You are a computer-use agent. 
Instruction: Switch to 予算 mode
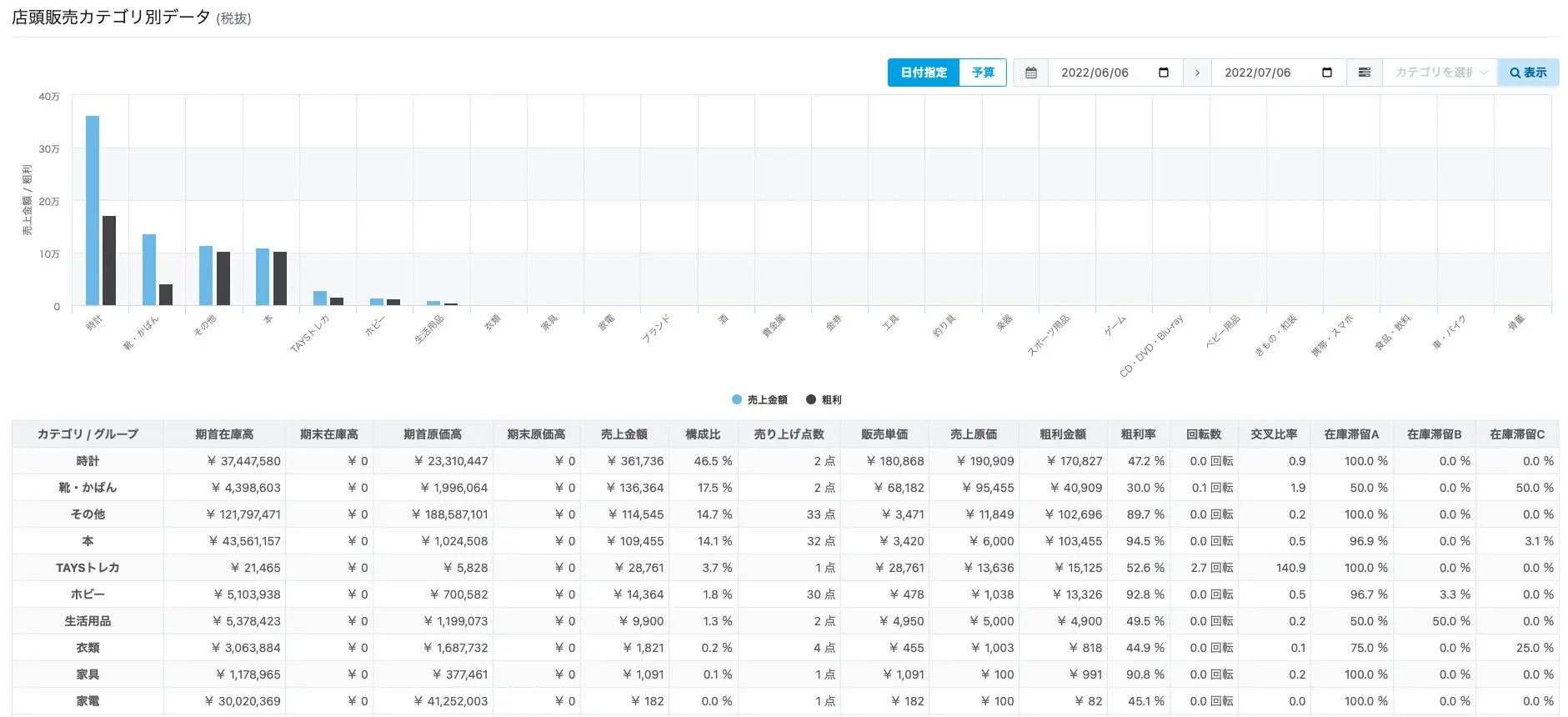tap(983, 73)
